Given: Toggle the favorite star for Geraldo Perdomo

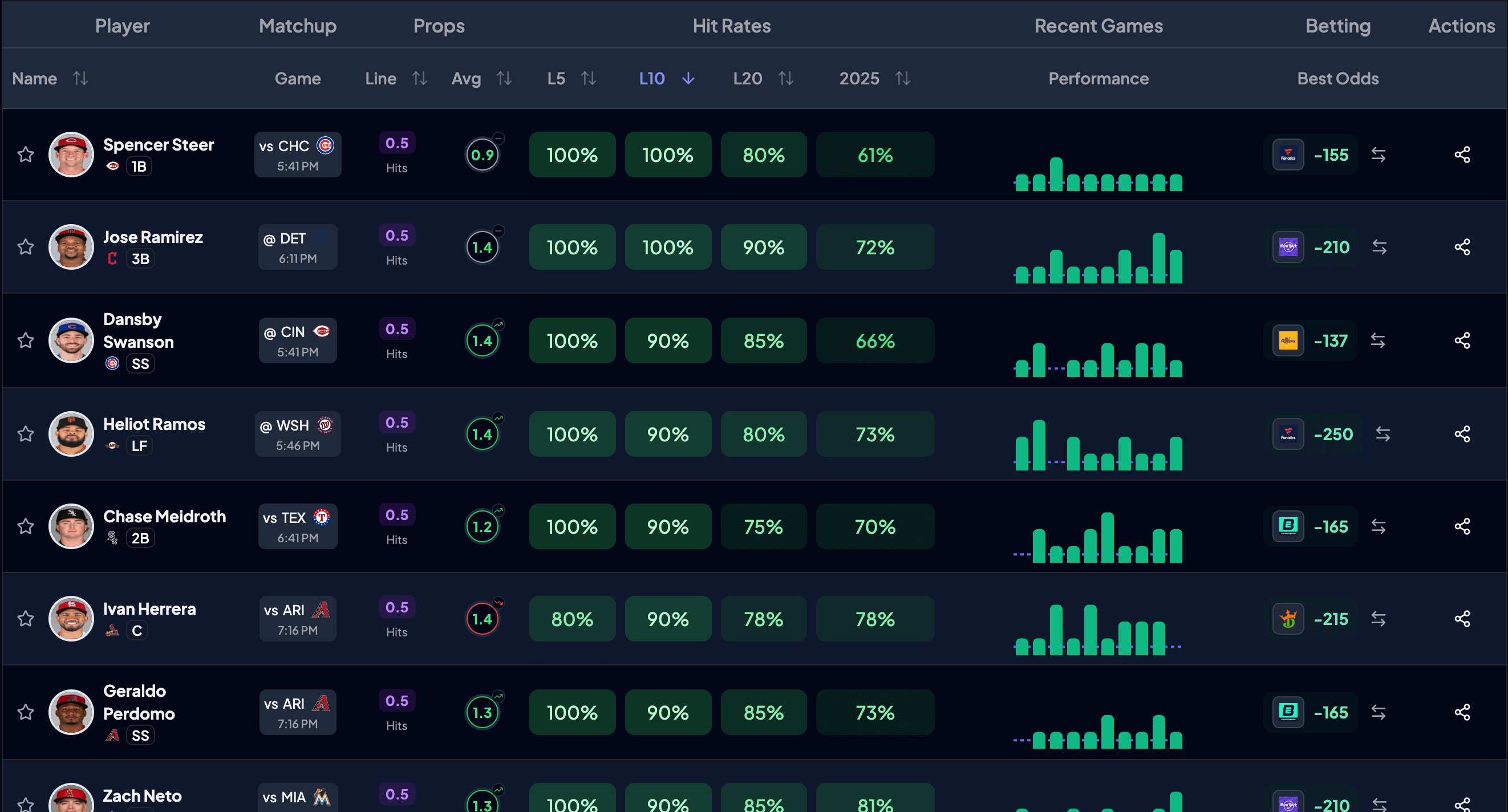Looking at the screenshot, I should (25, 712).
